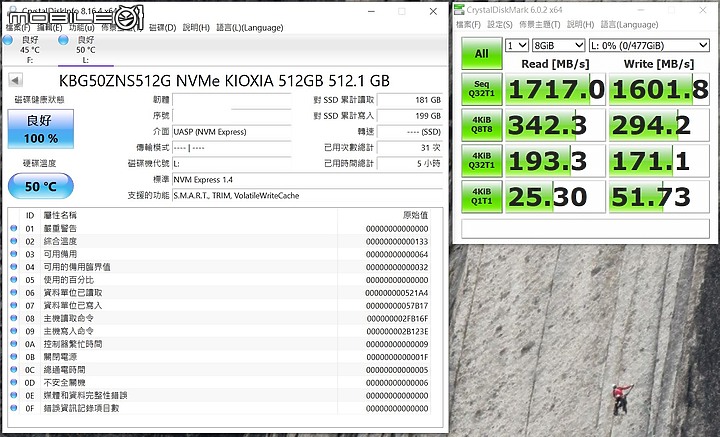This screenshot has height=437, width=720.
Task: Click the total host reads value 181 GB
Action: (x=410, y=100)
